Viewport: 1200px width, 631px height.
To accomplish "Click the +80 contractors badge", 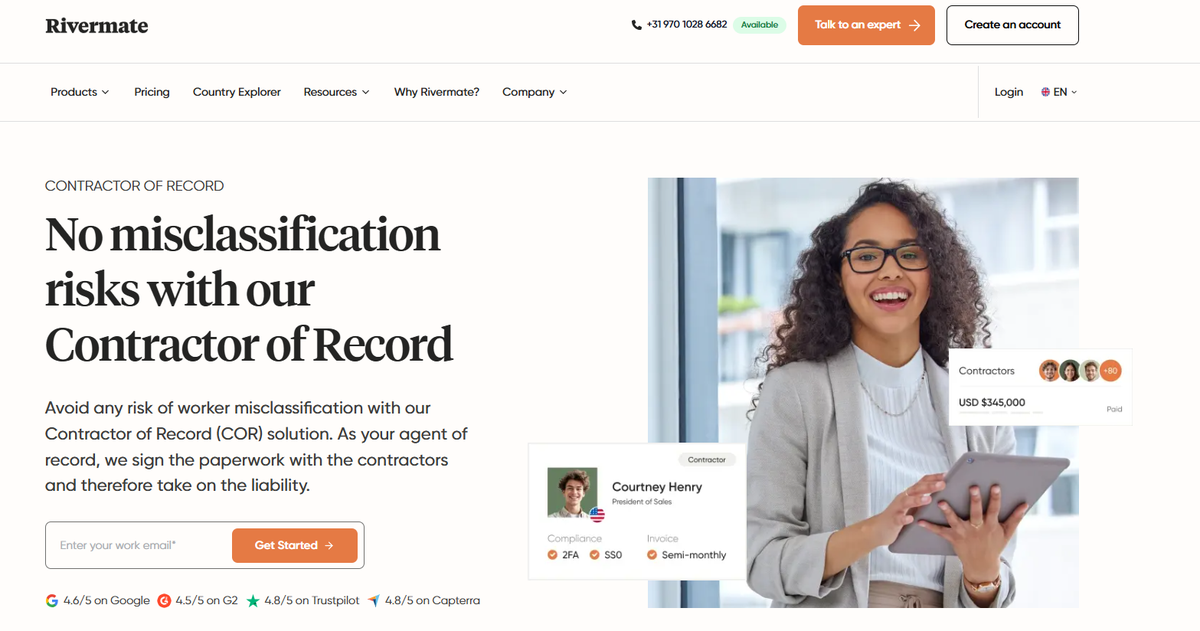I will (1110, 371).
